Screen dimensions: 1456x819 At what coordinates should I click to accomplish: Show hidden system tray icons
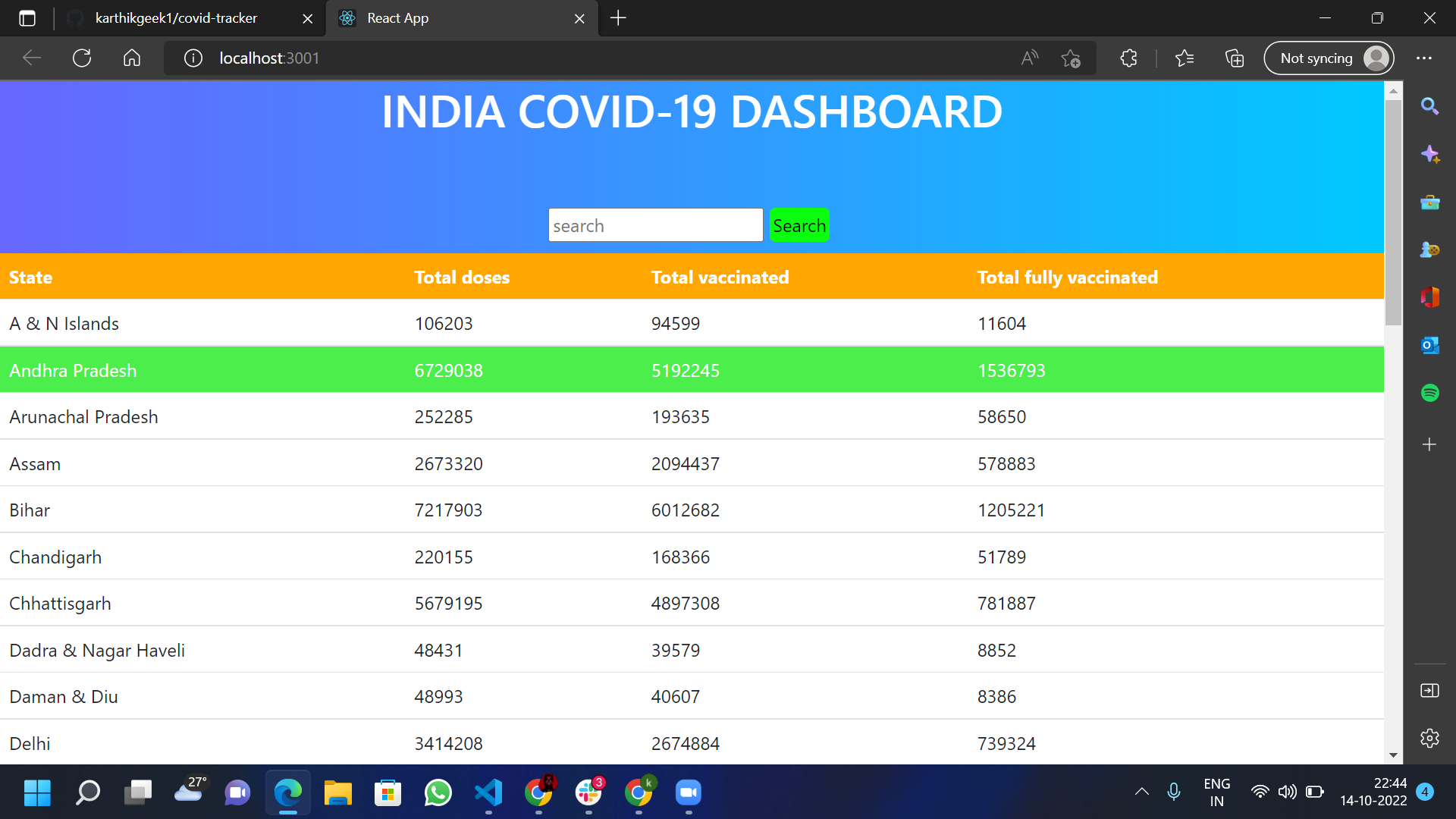[x=1141, y=792]
